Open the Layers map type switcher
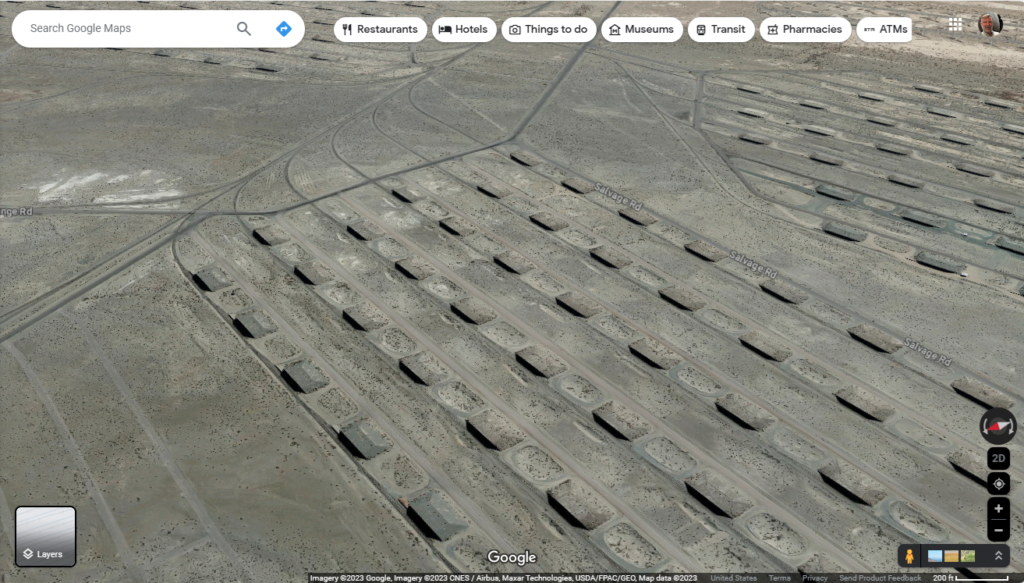Image resolution: width=1024 pixels, height=583 pixels. tap(46, 537)
